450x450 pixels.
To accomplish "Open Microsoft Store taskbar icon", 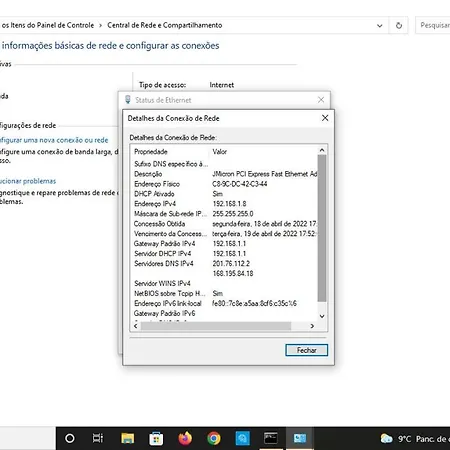I will [156, 438].
